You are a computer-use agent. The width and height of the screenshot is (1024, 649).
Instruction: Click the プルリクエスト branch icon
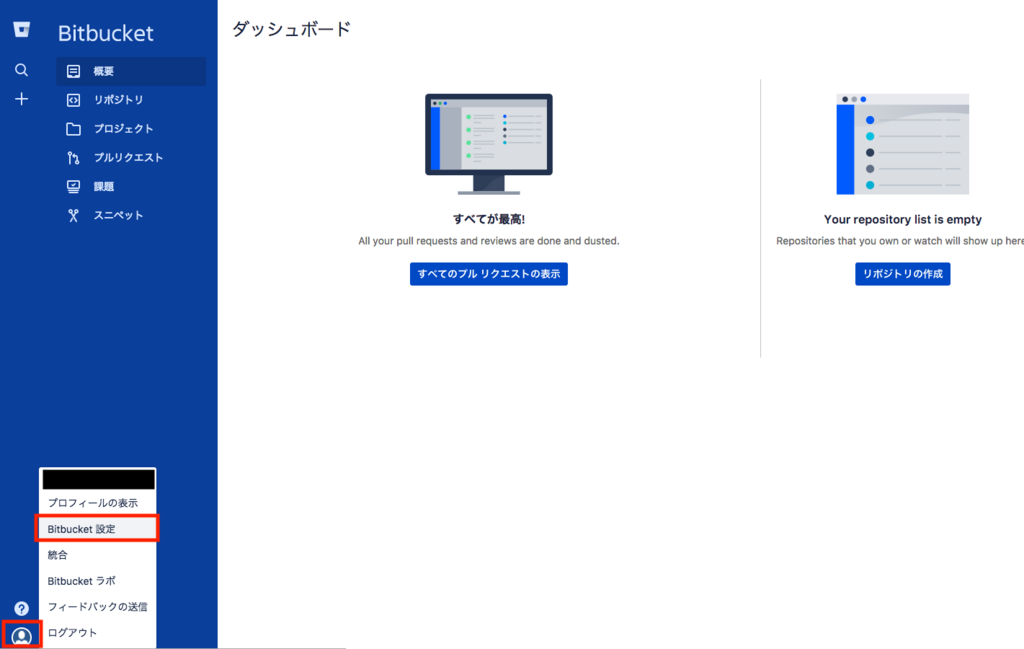pyautogui.click(x=73, y=157)
